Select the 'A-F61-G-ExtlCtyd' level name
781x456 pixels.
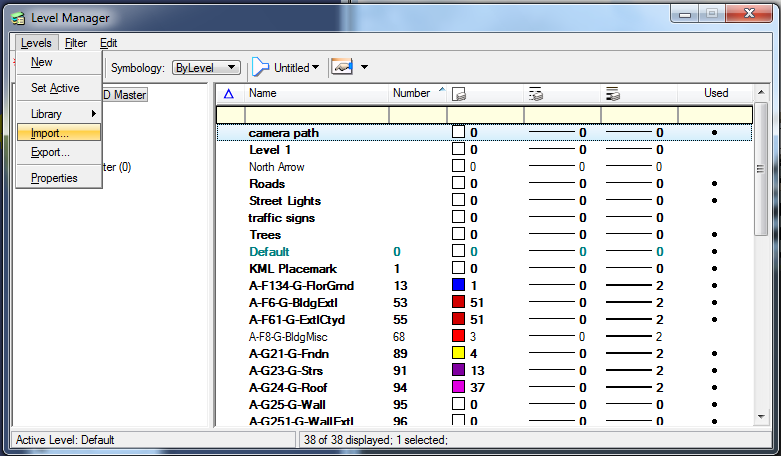[x=297, y=320]
